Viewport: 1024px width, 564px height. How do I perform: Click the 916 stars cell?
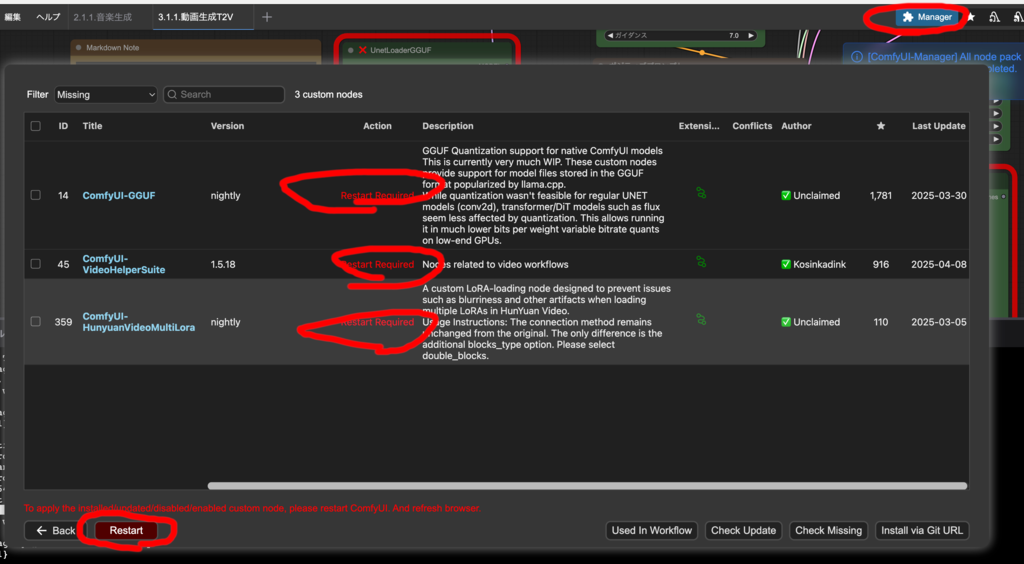click(x=881, y=264)
